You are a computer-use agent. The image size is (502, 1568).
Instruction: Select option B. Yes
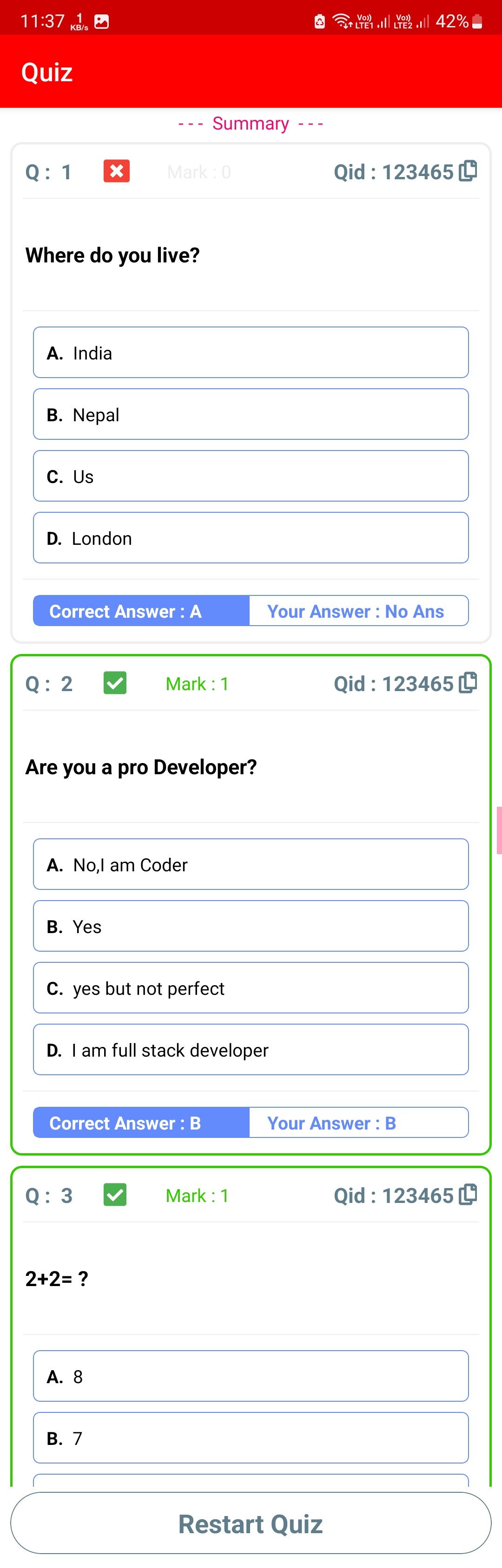pyautogui.click(x=251, y=927)
